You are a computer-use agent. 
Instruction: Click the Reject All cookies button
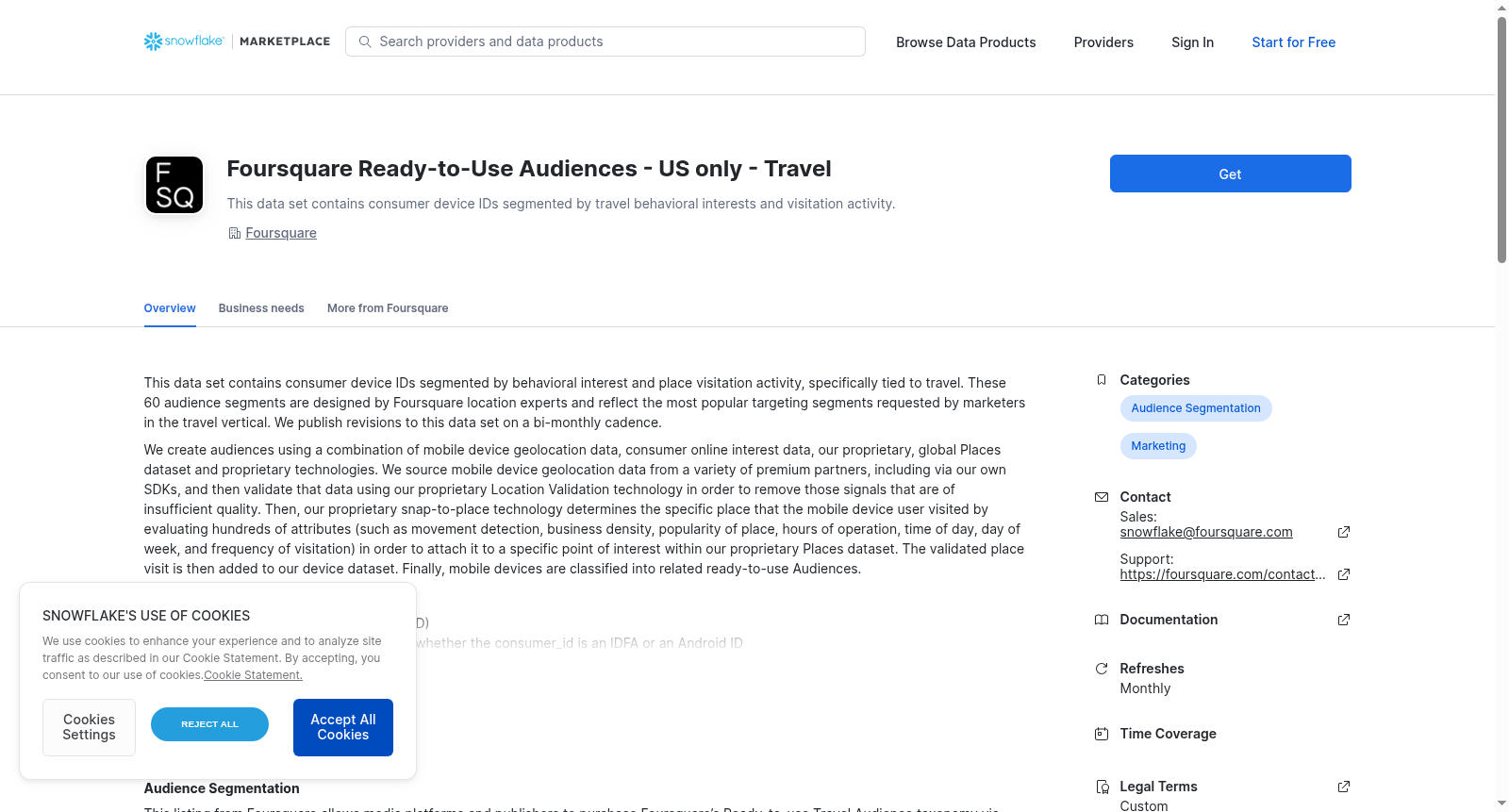[209, 724]
